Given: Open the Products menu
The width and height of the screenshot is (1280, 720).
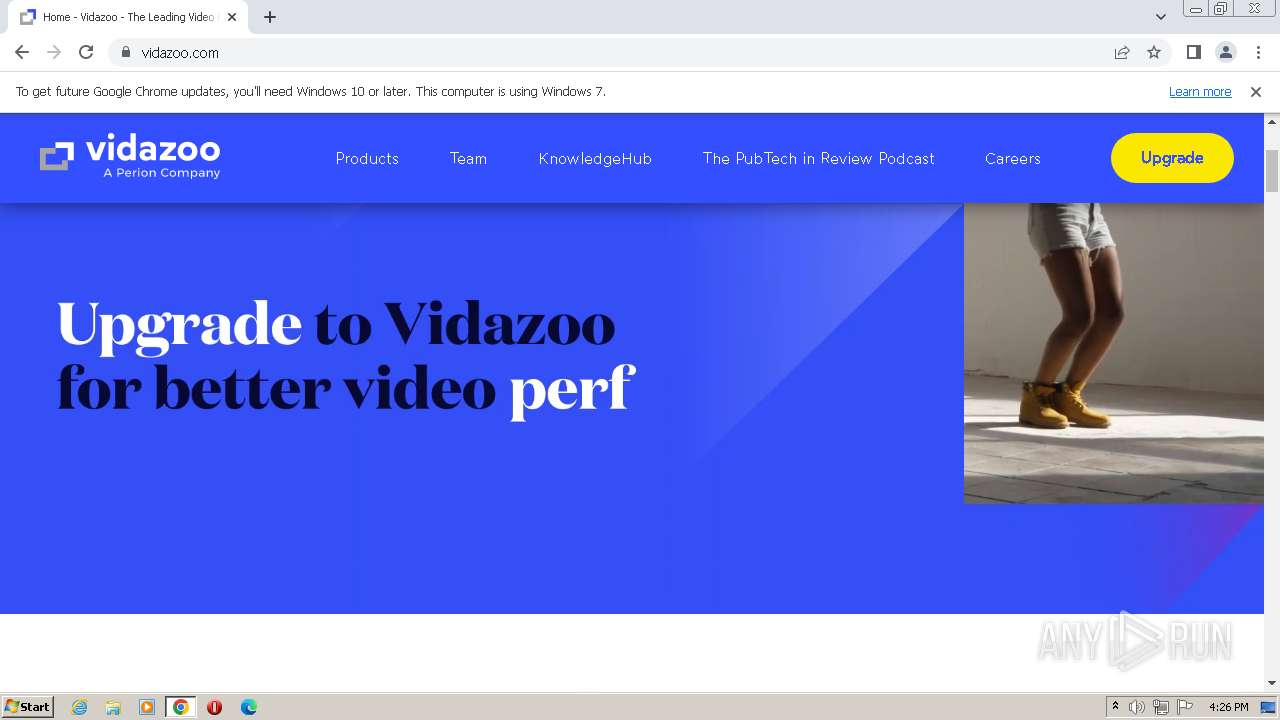Looking at the screenshot, I should coord(367,158).
